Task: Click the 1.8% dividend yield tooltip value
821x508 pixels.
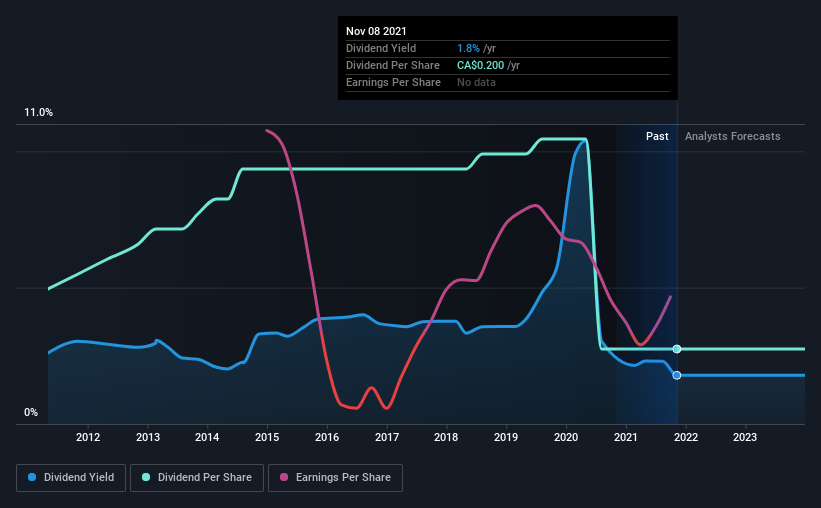Action: (468, 48)
